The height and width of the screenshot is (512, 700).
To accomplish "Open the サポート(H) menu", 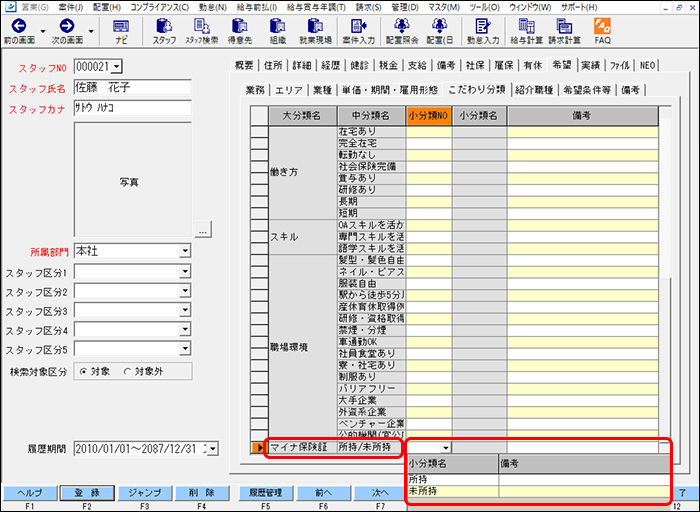I will click(579, 7).
